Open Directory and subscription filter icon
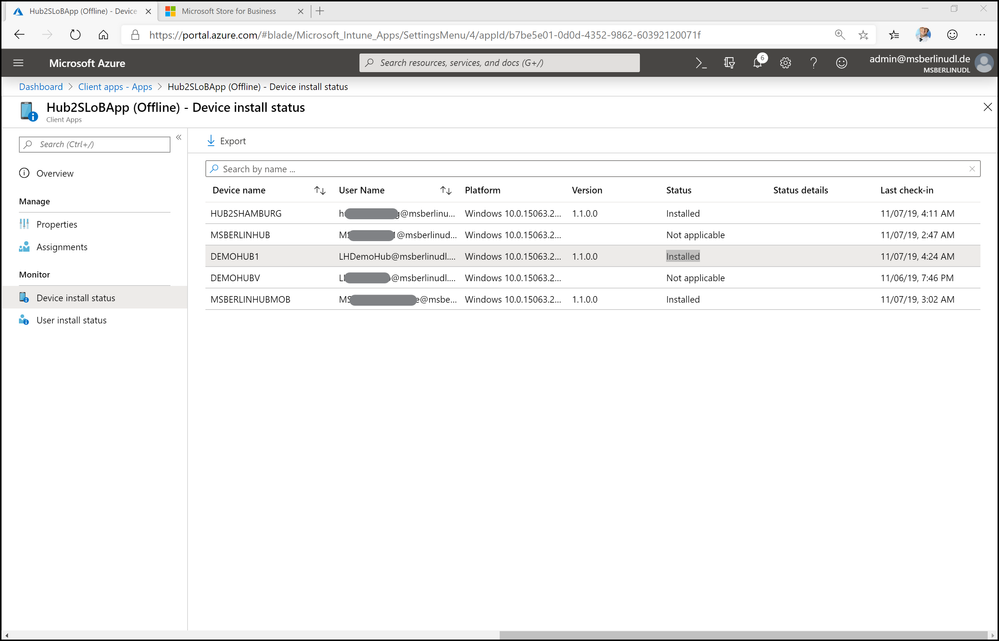The height and width of the screenshot is (641, 999). [x=729, y=63]
